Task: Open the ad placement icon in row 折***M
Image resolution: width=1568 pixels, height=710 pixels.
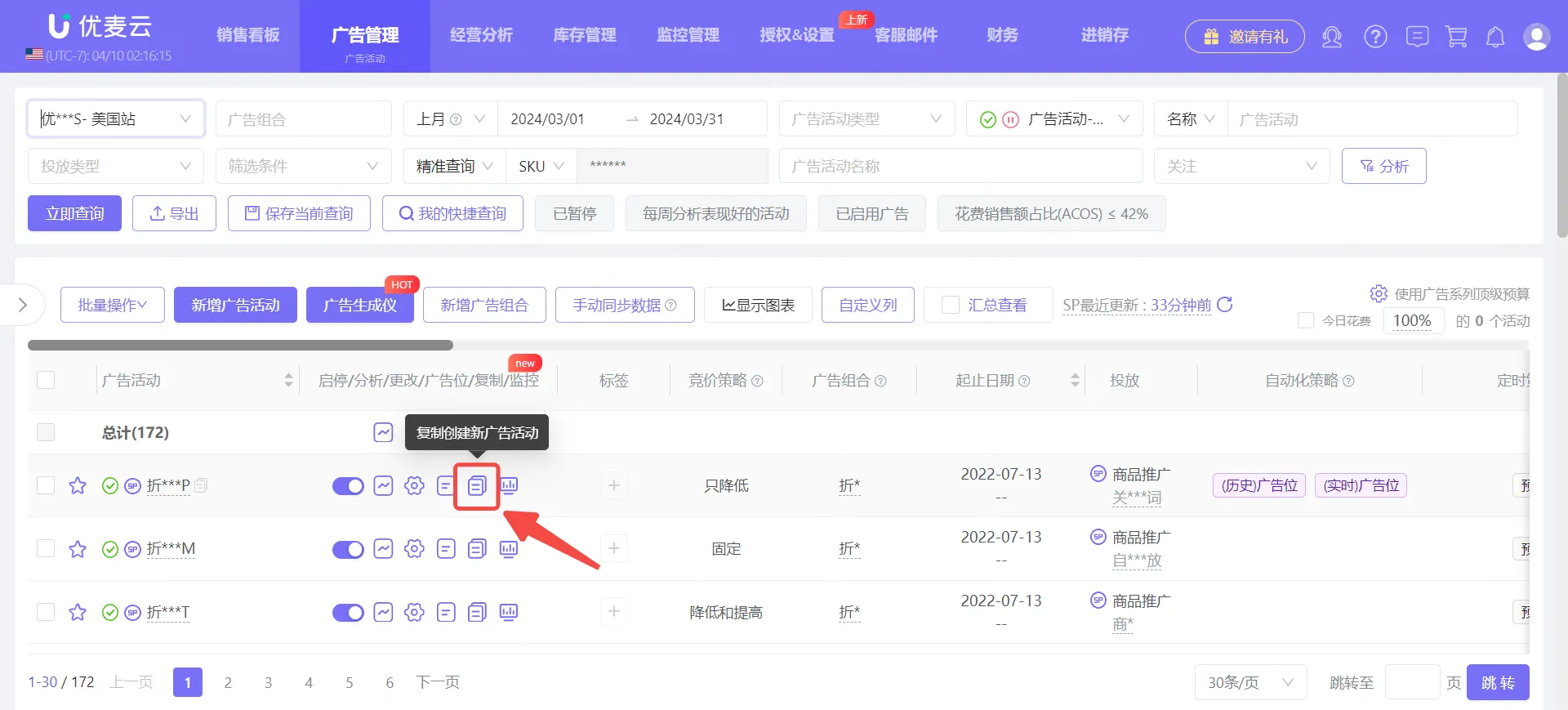Action: click(x=446, y=549)
